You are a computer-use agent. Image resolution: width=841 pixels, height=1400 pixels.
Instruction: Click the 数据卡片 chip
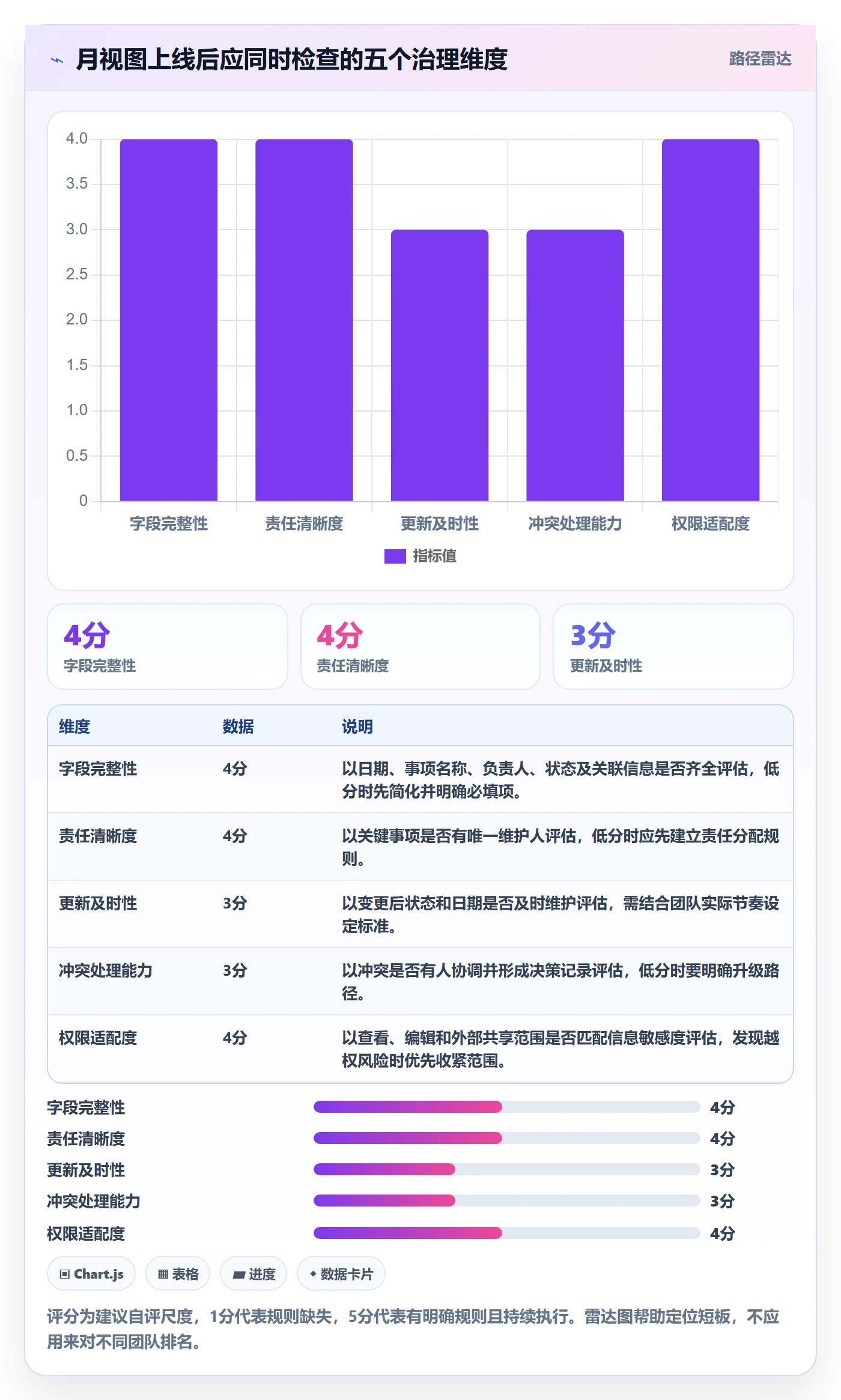click(341, 1273)
